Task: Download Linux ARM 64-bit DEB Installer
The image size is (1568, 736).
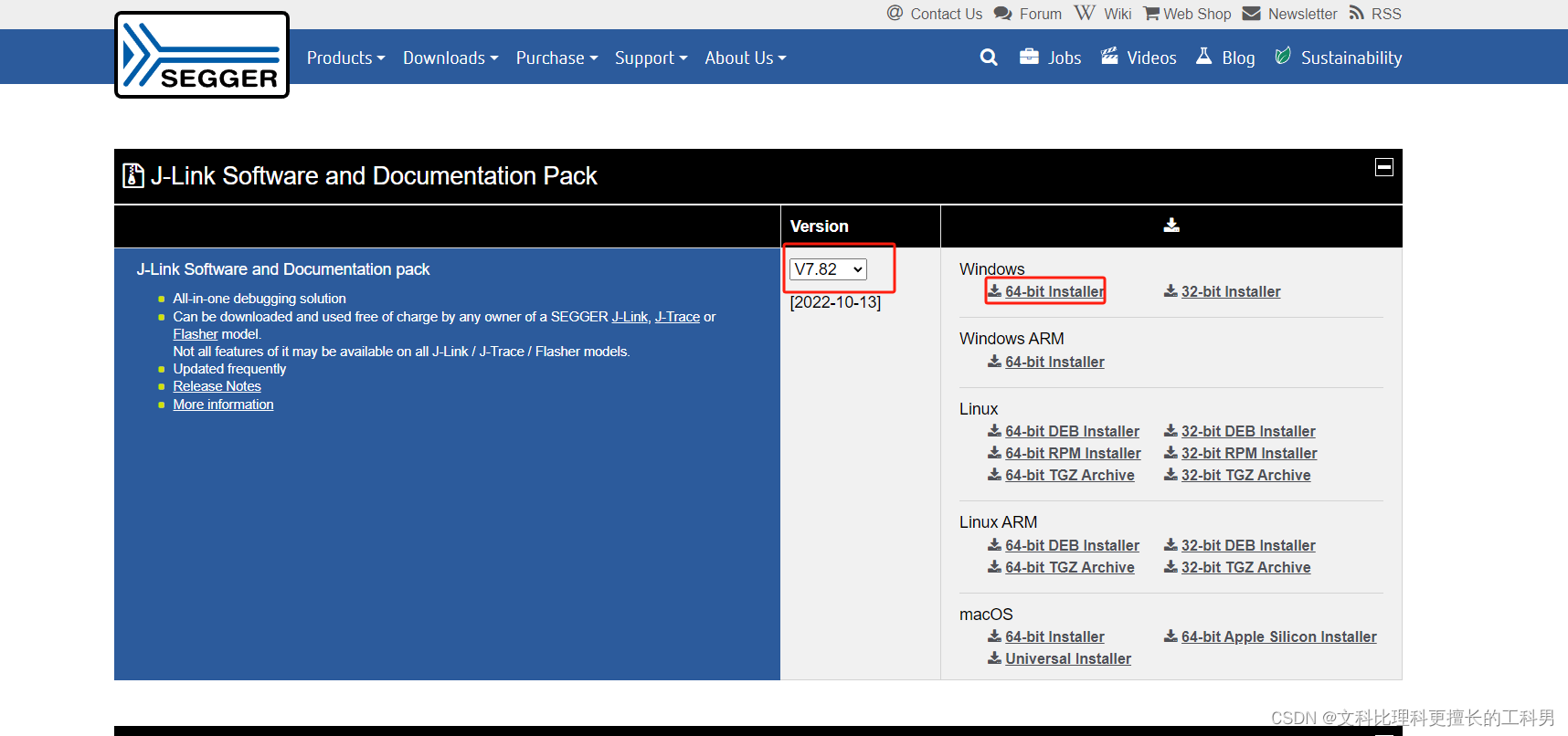Action: click(1072, 545)
